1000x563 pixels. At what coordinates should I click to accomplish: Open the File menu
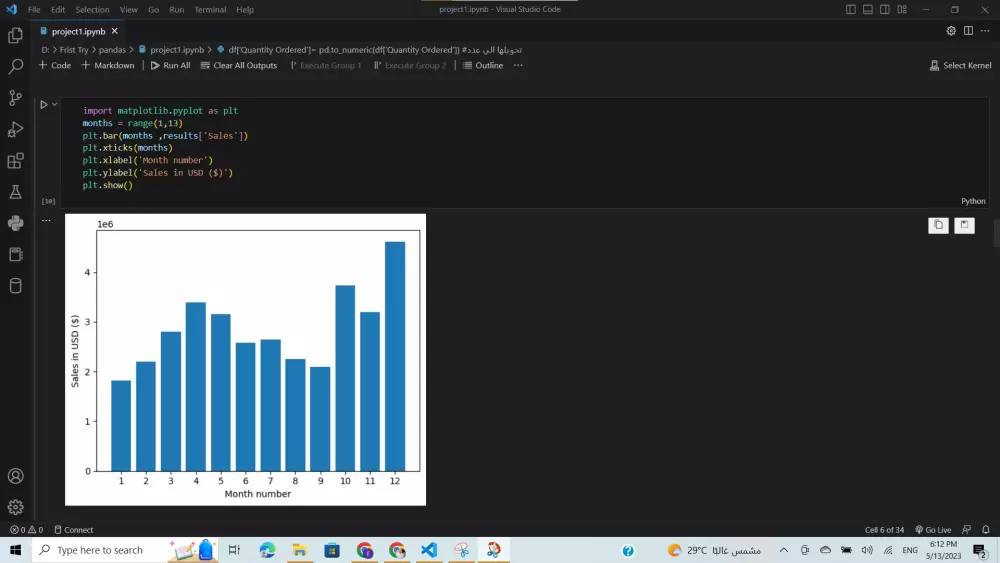34,10
